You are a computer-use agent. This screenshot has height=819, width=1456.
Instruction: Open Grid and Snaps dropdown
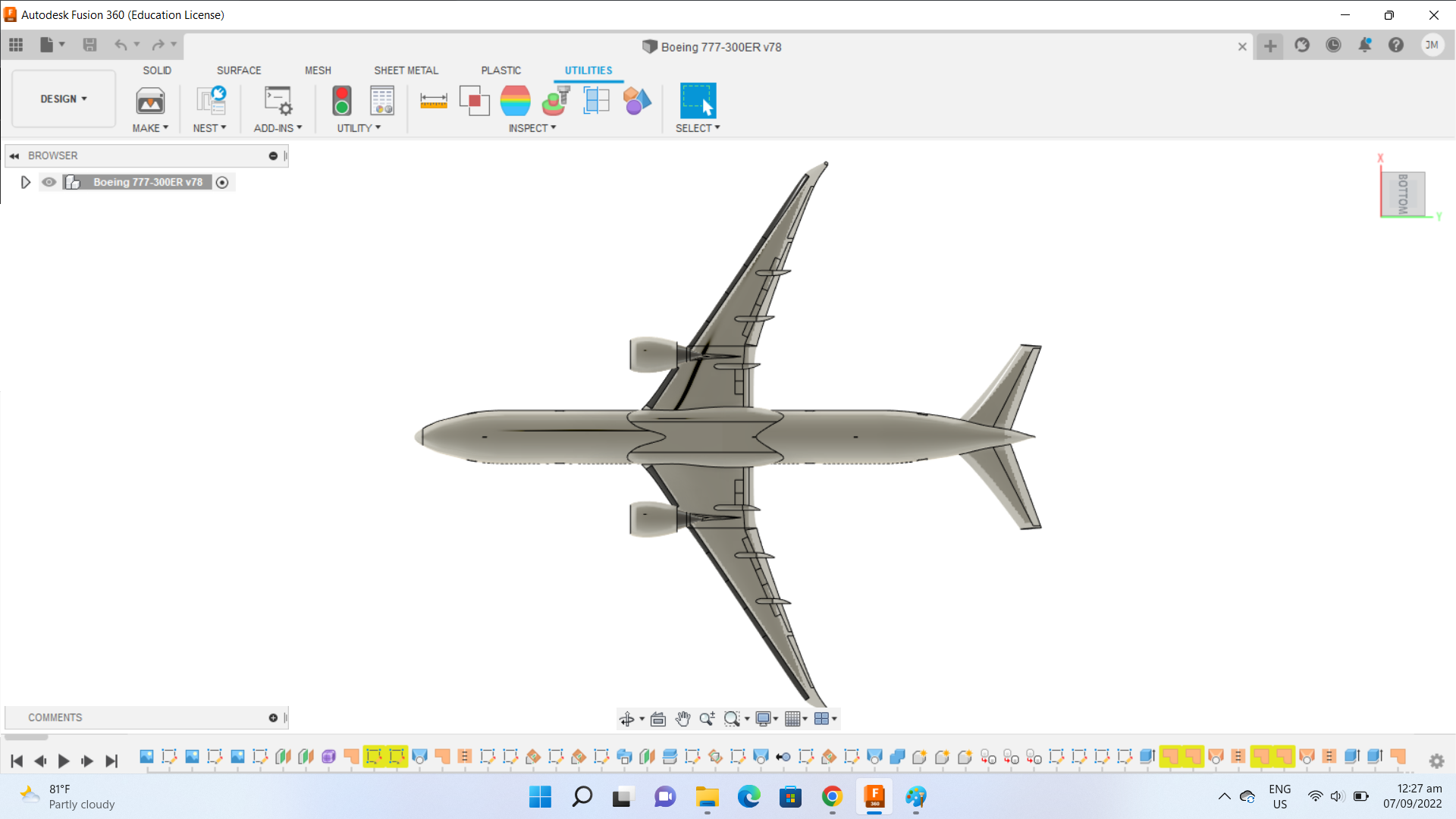click(x=796, y=719)
